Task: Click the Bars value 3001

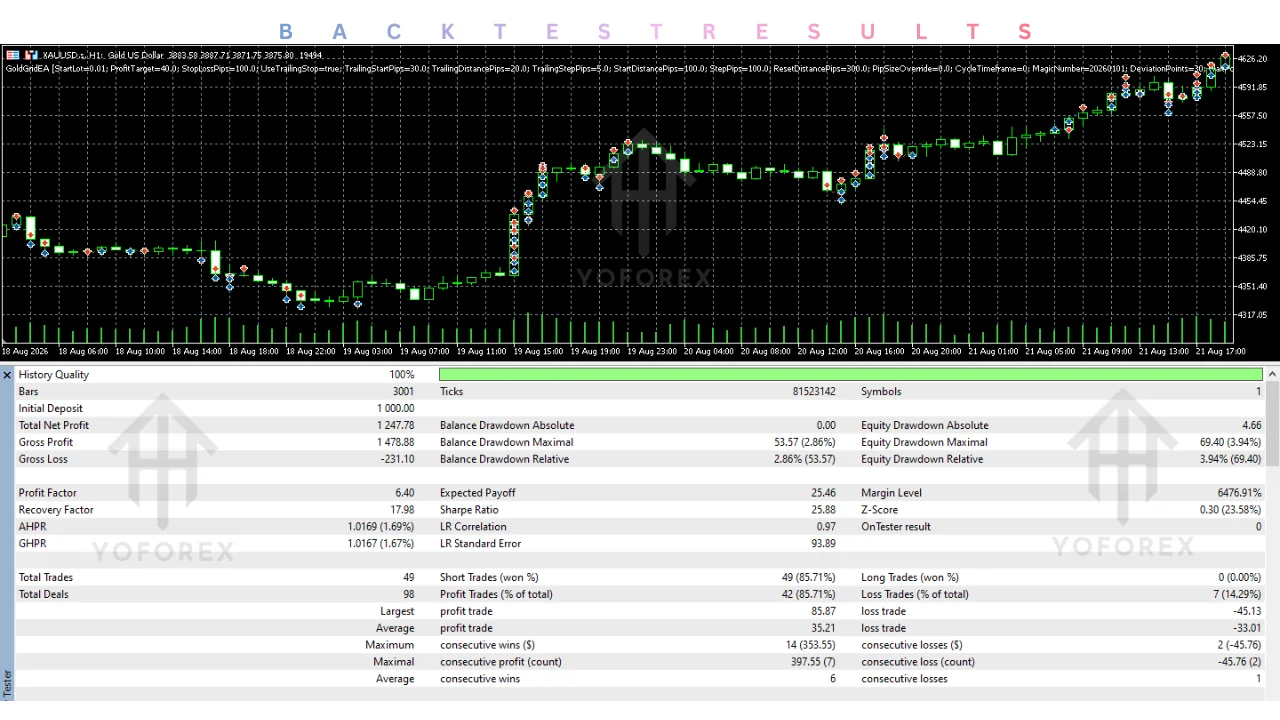Action: 403,392
